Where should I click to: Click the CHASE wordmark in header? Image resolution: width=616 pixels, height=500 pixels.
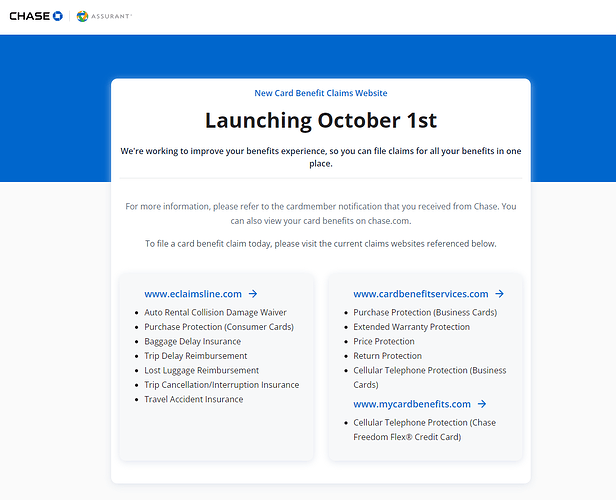[29, 16]
